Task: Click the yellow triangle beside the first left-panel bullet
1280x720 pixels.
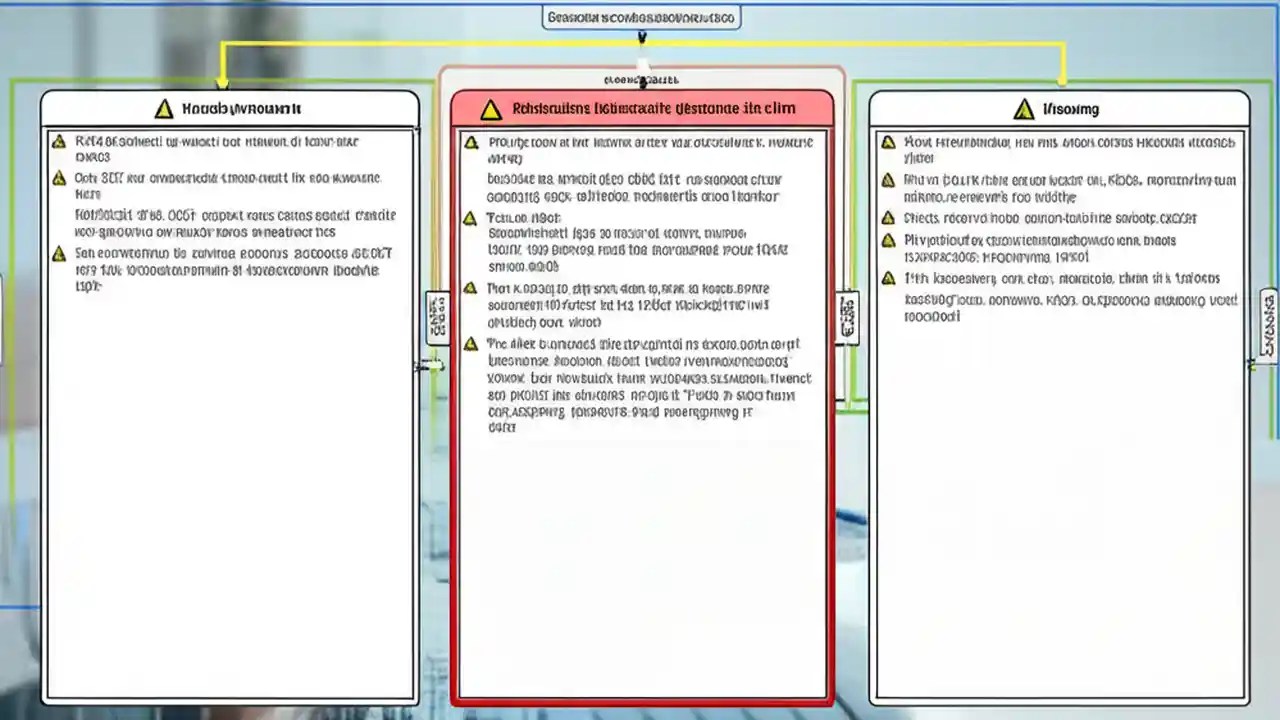Action: [x=58, y=141]
